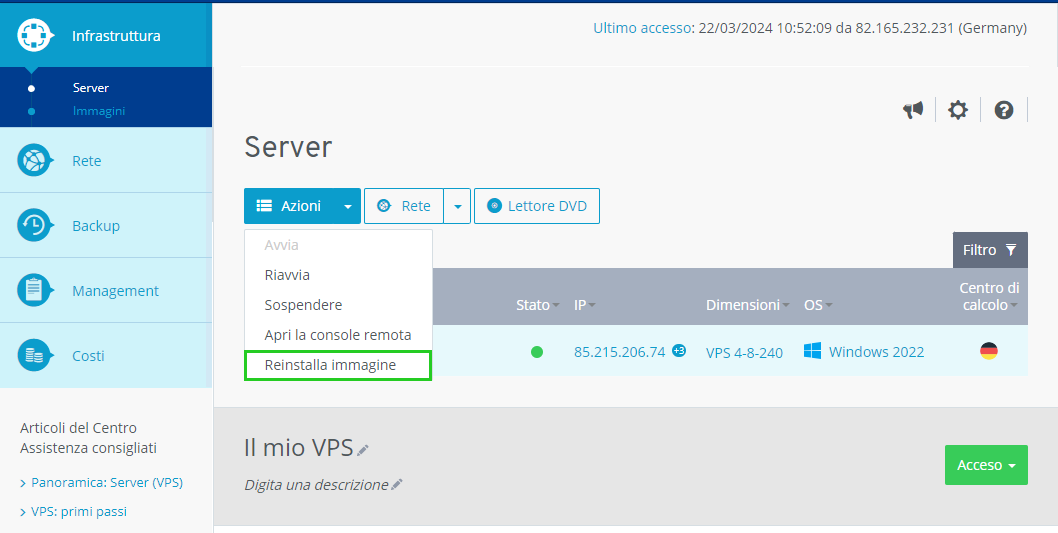1058x533 pixels.
Task: Click 'Digita una descrizione' placeholder text
Action: pyautogui.click(x=316, y=484)
